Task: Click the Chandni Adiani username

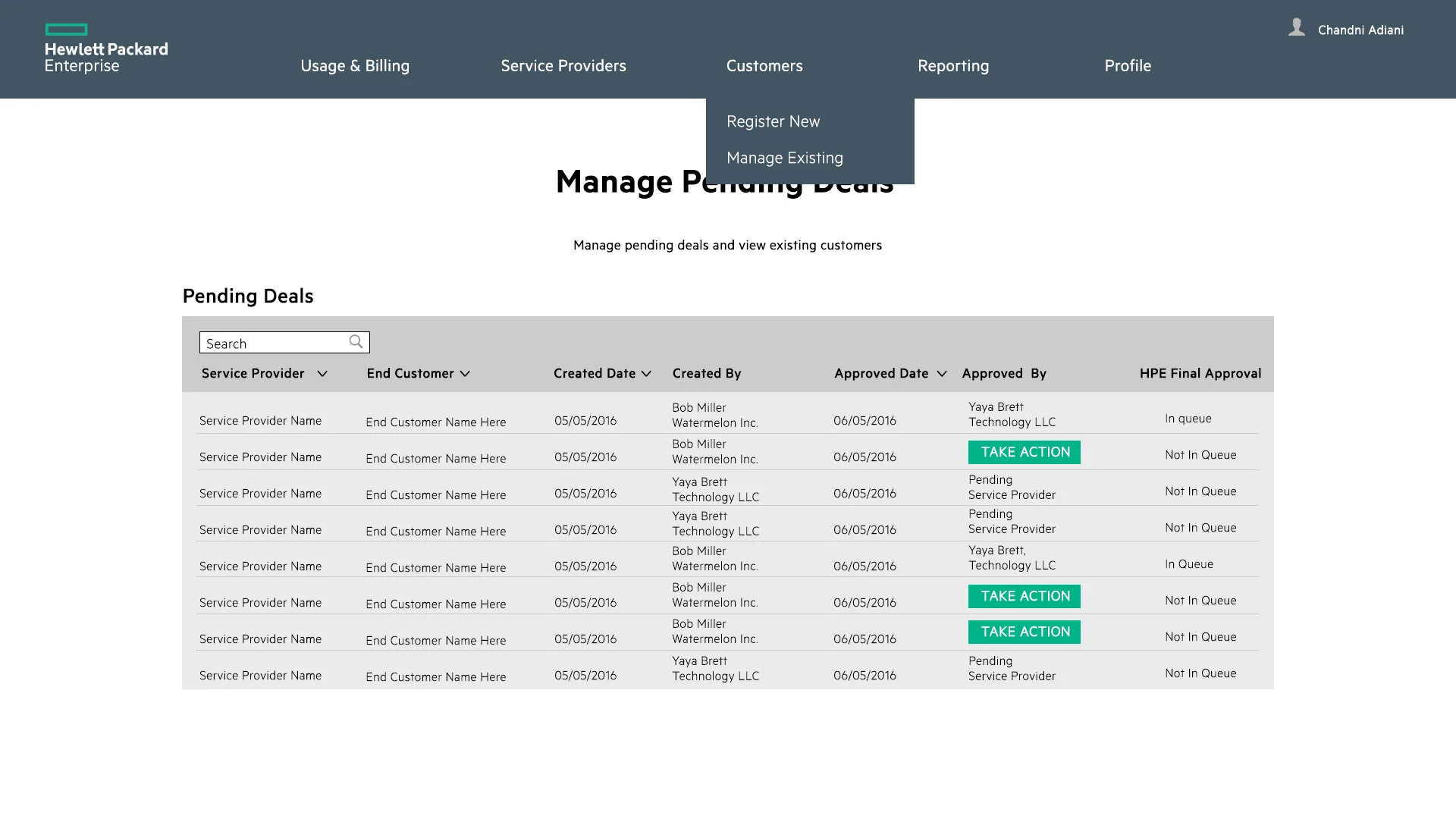Action: coord(1360,30)
